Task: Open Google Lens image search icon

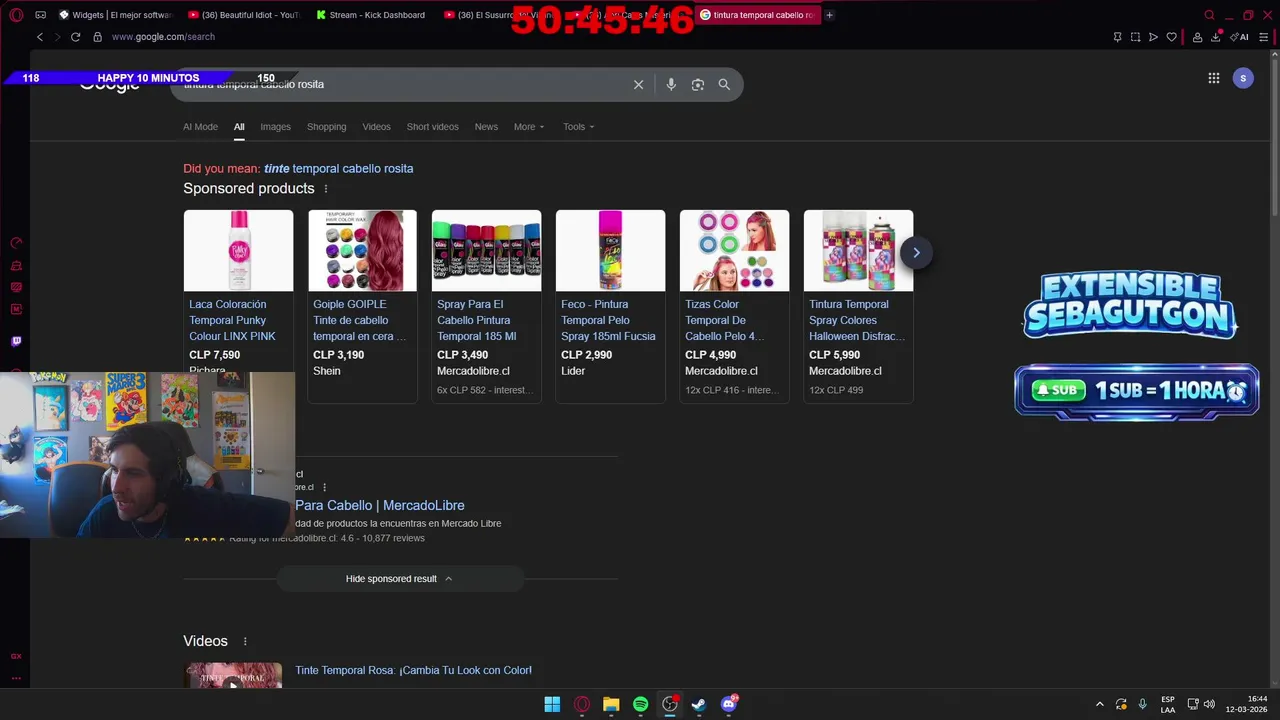Action: point(698,85)
